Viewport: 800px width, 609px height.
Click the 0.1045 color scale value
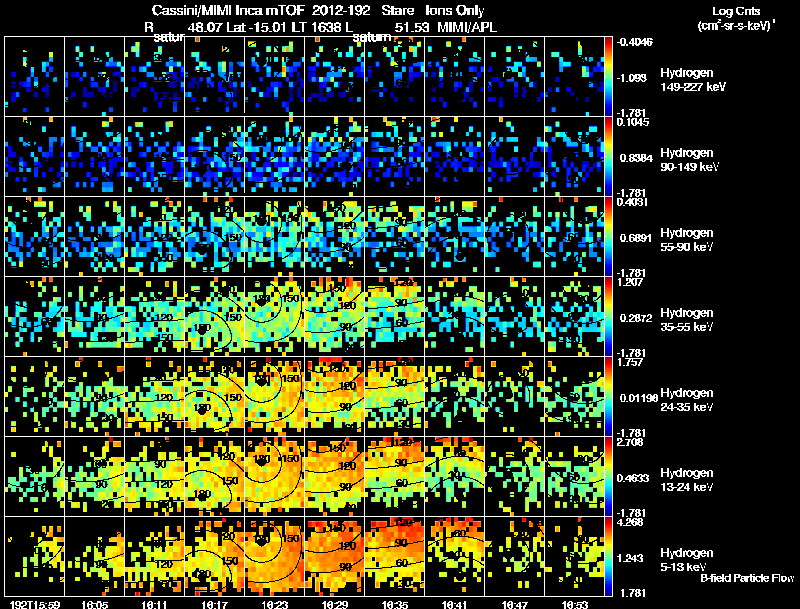(x=633, y=122)
